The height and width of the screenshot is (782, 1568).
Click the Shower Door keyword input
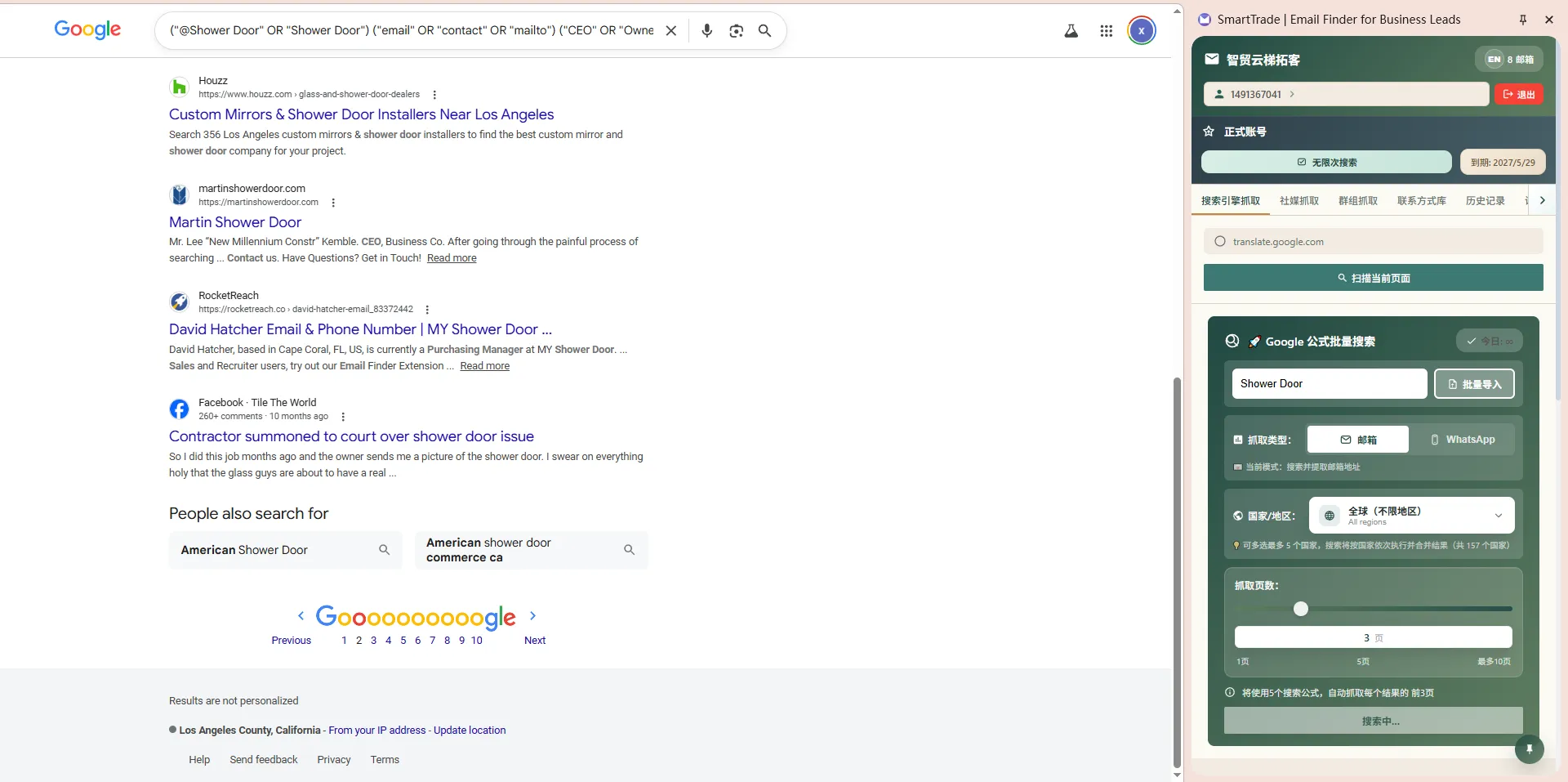click(1329, 384)
